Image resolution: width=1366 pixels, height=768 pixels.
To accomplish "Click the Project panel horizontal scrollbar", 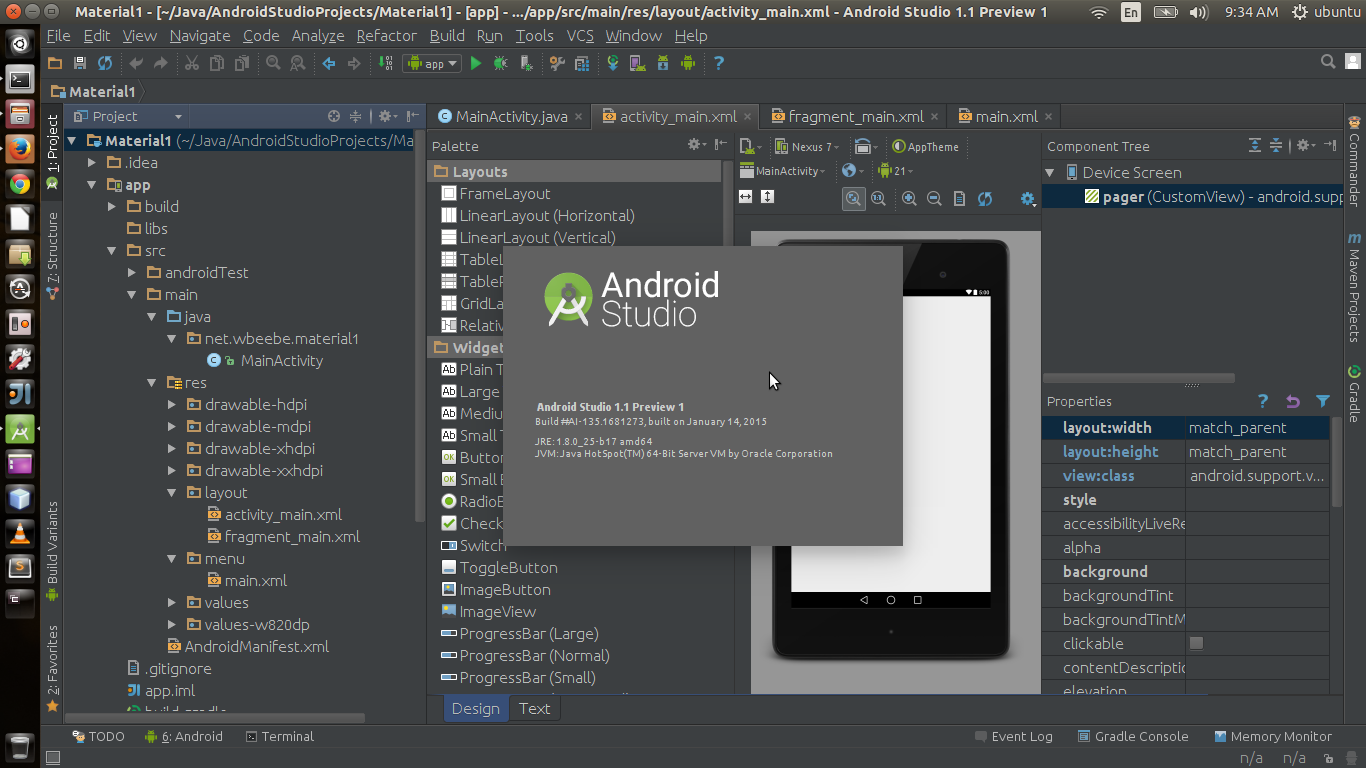I will coord(215,717).
